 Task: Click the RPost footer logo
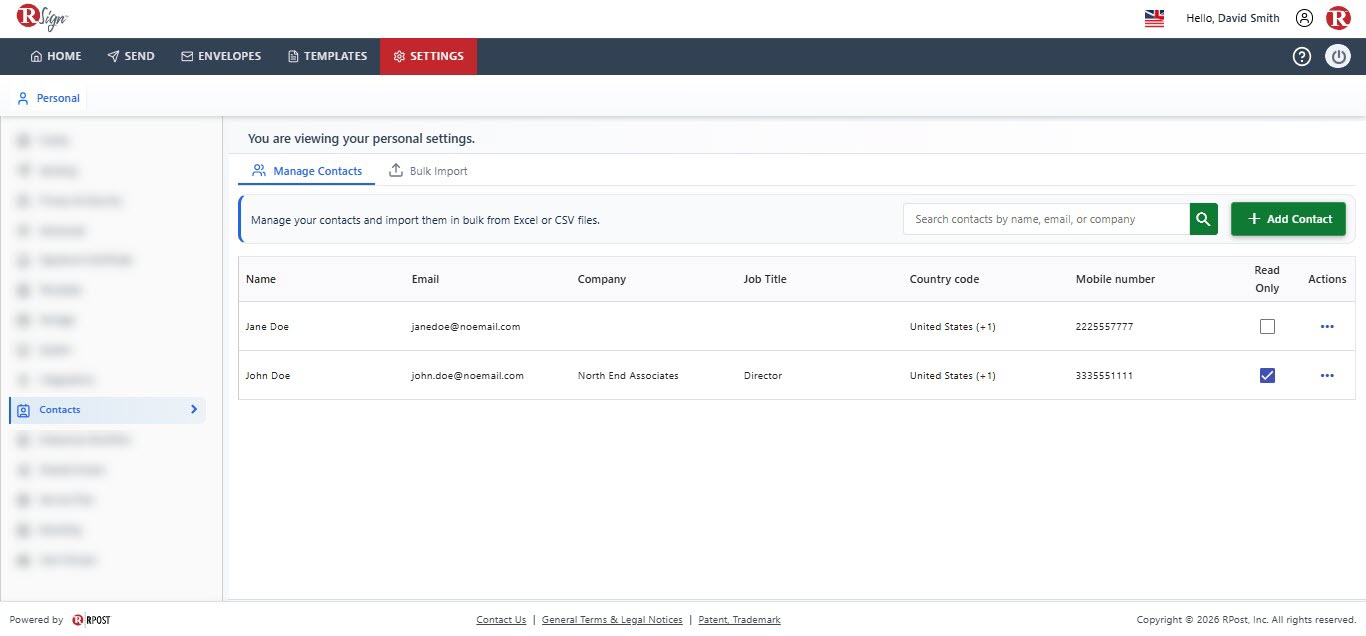click(91, 620)
